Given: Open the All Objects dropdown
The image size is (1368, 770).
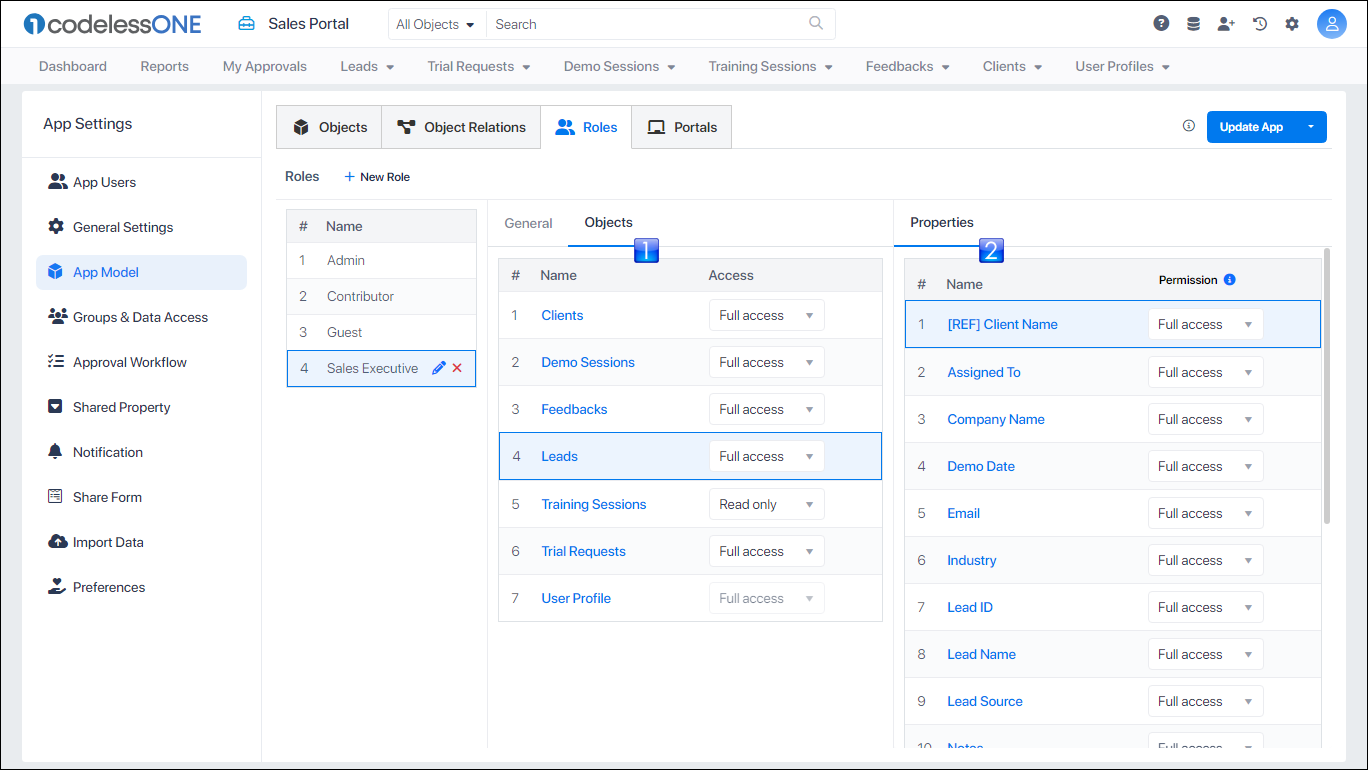Looking at the screenshot, I should [436, 24].
